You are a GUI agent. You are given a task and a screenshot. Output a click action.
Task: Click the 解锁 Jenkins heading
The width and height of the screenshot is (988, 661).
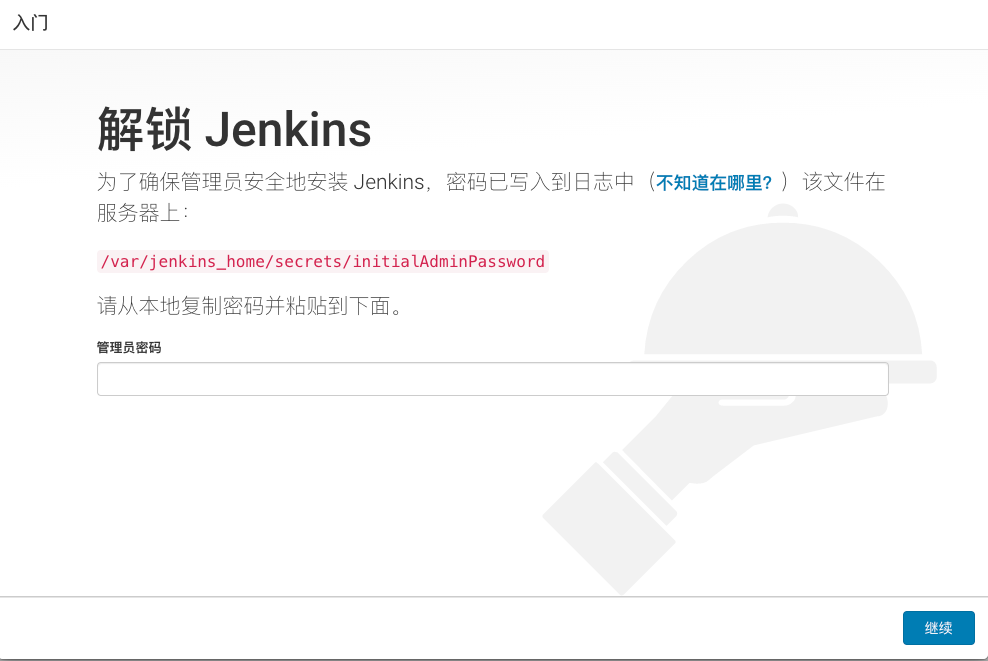point(234,129)
